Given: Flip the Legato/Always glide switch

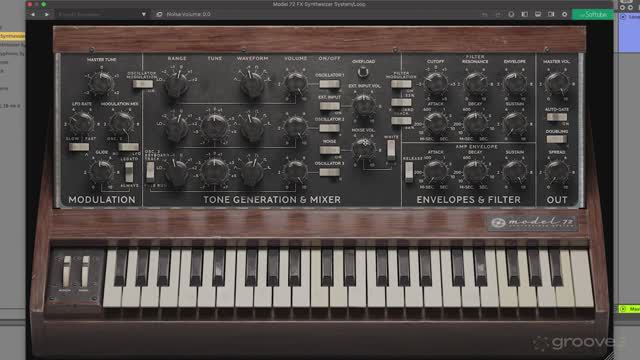Looking at the screenshot, I should (x=129, y=172).
